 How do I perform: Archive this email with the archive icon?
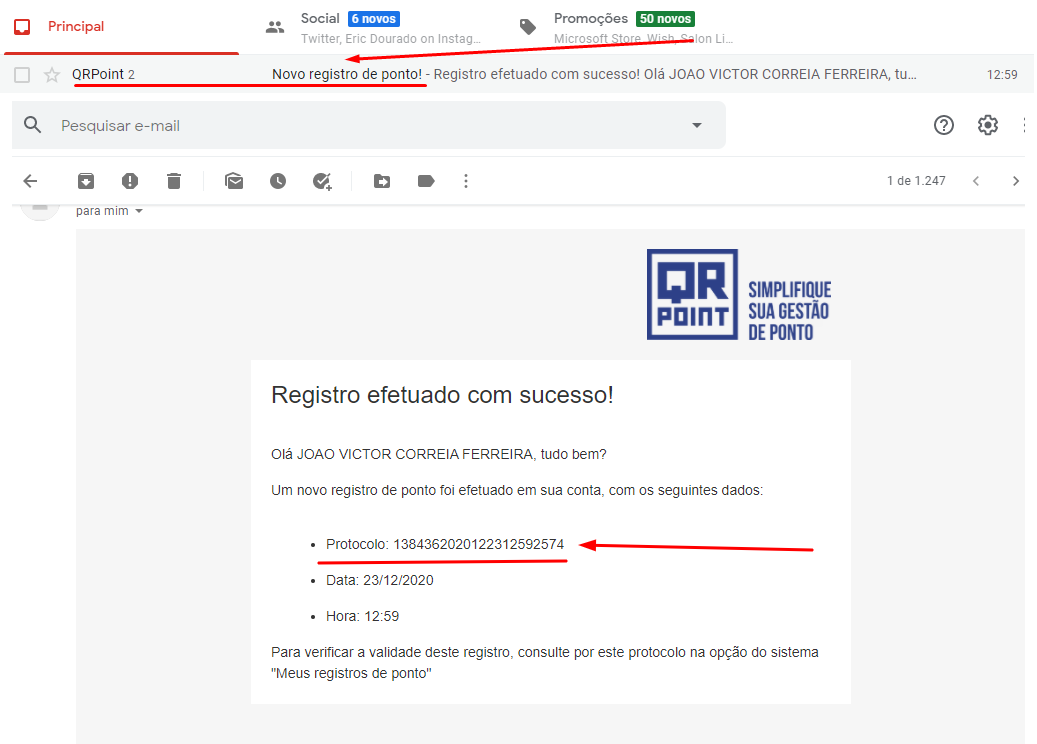(x=86, y=181)
